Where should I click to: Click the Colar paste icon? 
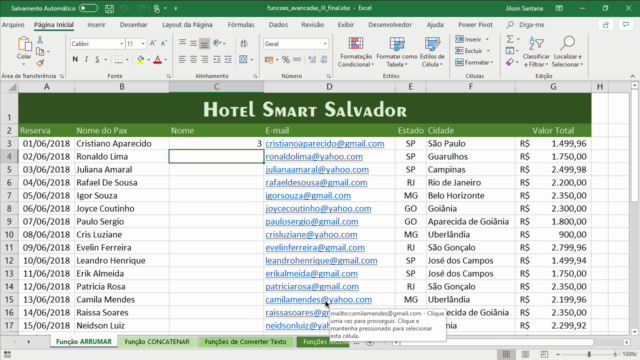[24, 44]
